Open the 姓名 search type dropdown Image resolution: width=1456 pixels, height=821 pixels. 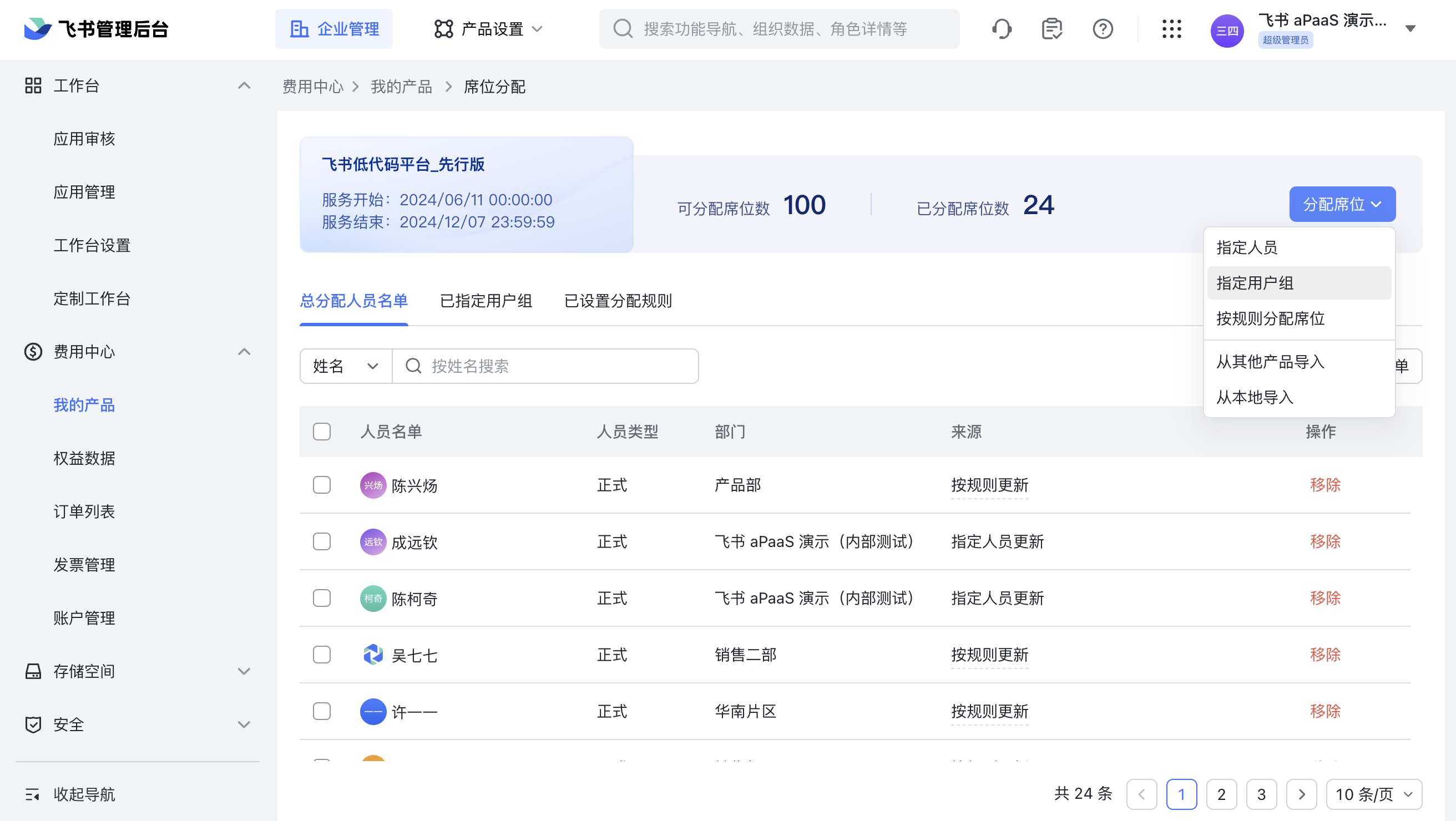pos(346,366)
